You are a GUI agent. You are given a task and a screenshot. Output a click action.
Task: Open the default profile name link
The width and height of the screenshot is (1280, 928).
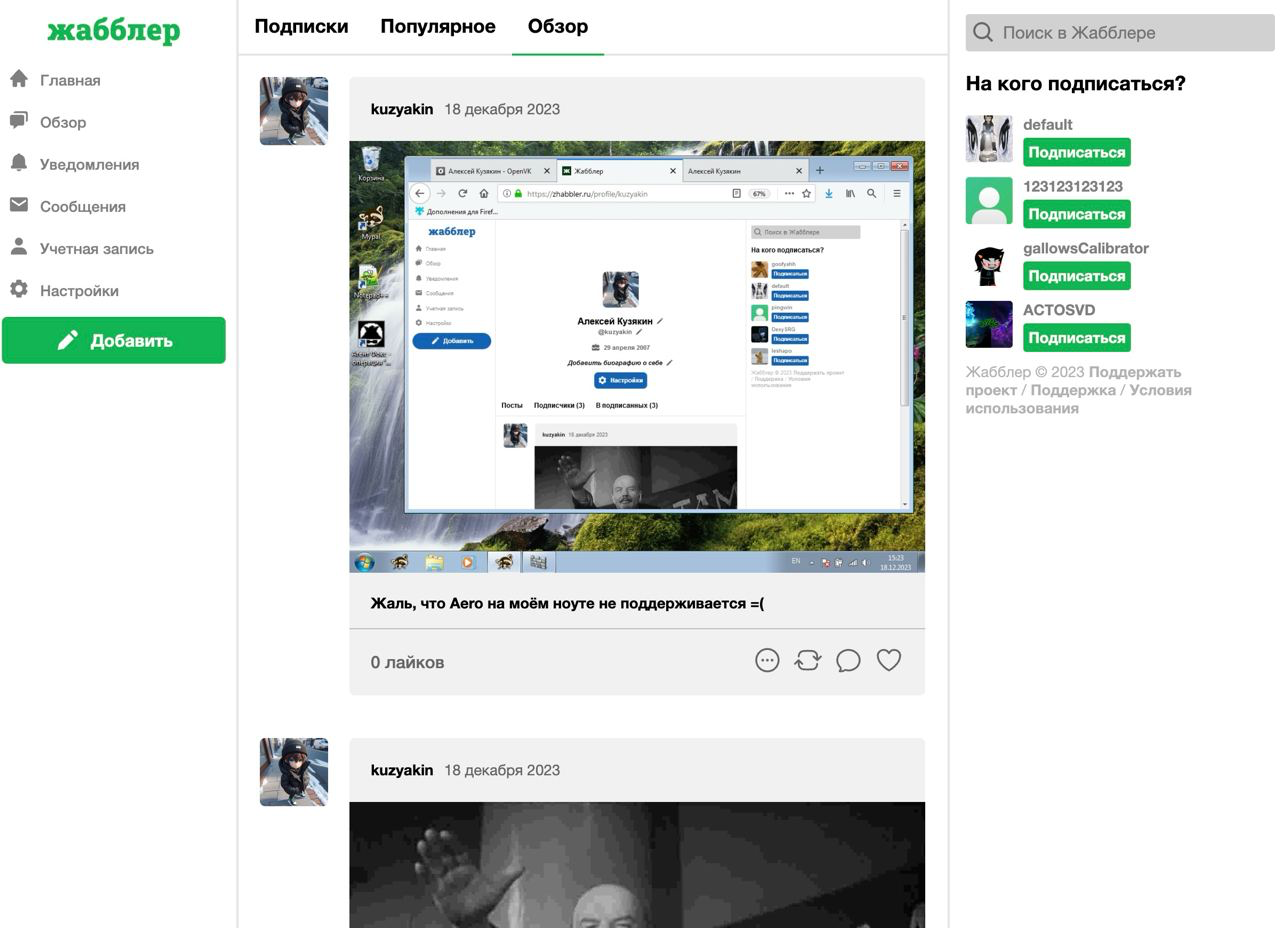(1047, 125)
